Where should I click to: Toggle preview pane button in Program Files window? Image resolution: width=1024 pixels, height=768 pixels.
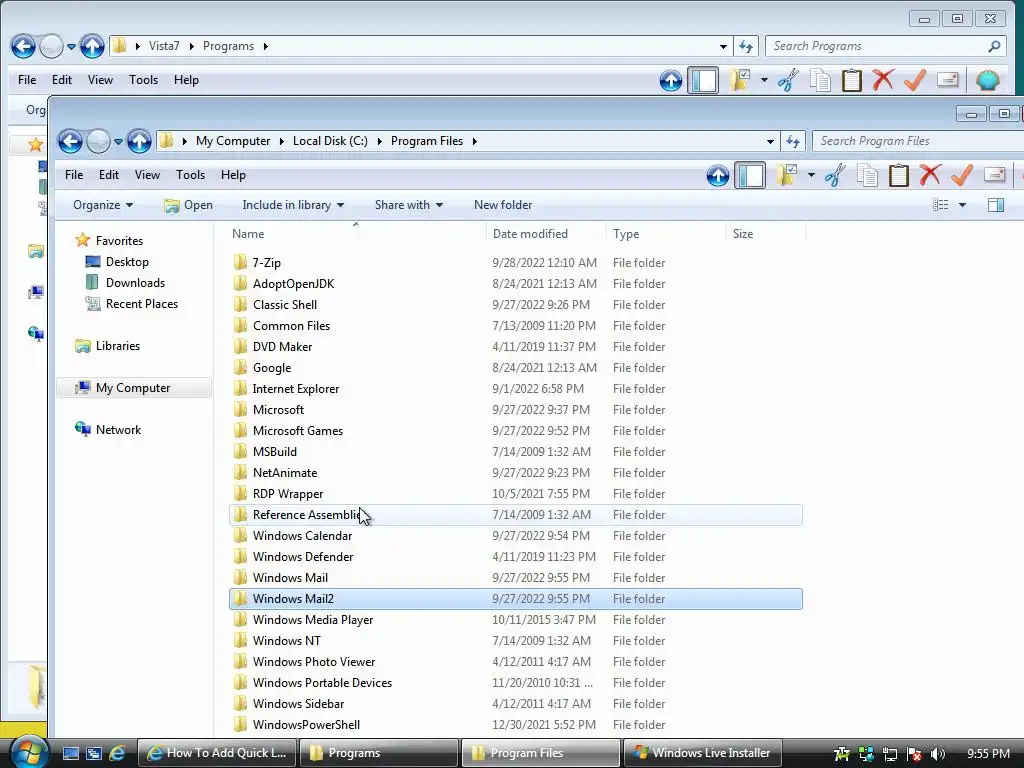point(996,205)
